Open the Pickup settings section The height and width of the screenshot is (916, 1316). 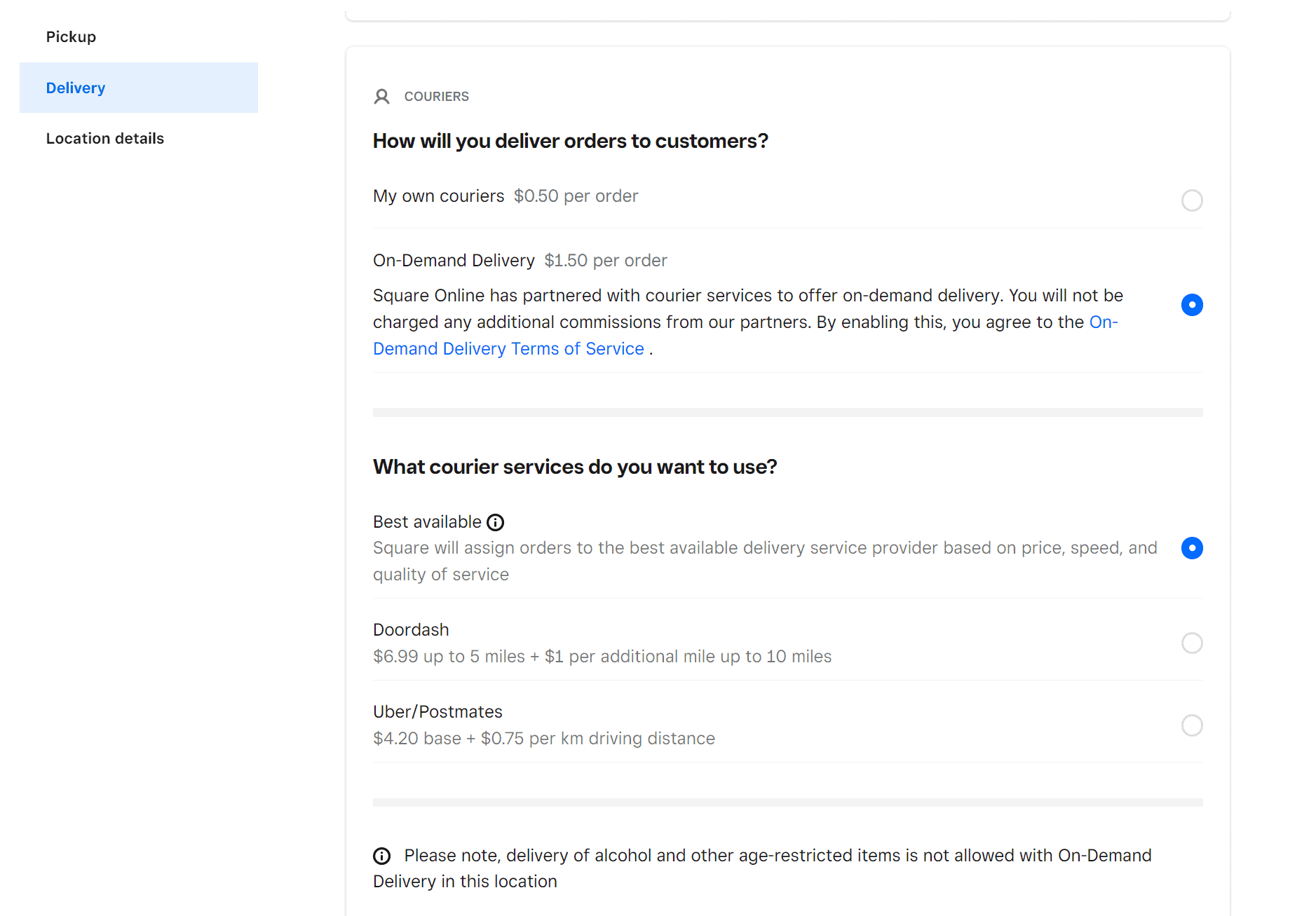tap(71, 36)
